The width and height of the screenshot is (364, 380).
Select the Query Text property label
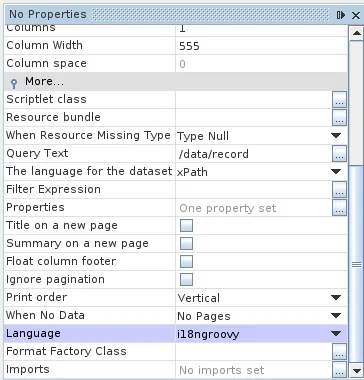pos(37,153)
